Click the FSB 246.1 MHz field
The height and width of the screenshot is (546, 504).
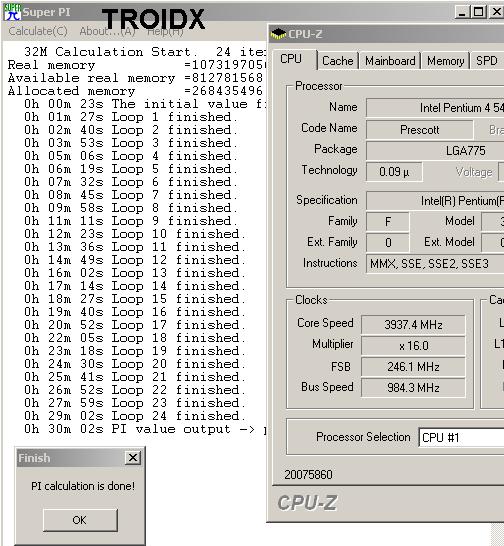pyautogui.click(x=413, y=366)
